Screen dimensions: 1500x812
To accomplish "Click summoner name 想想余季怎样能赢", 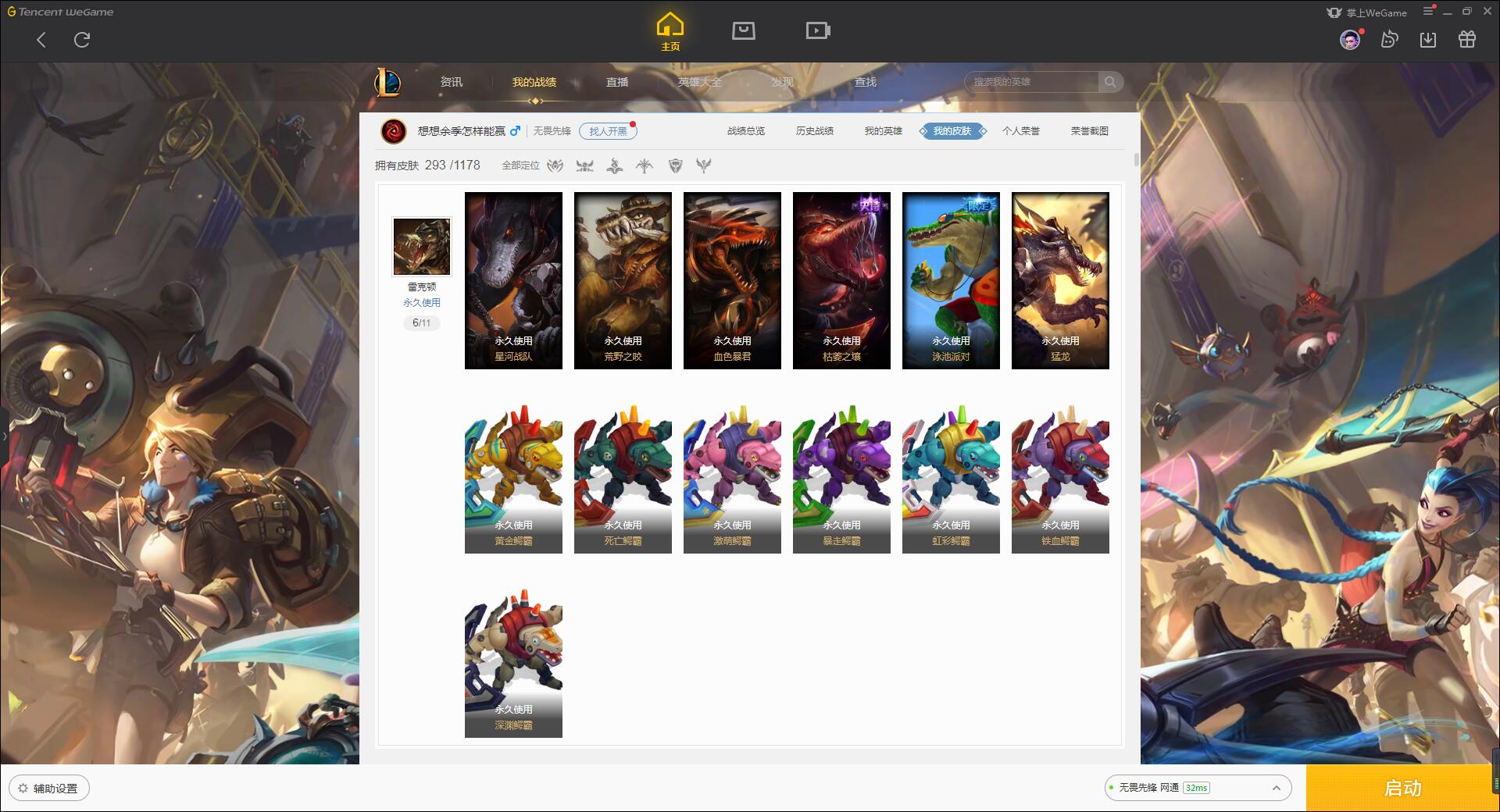I will pos(461,131).
